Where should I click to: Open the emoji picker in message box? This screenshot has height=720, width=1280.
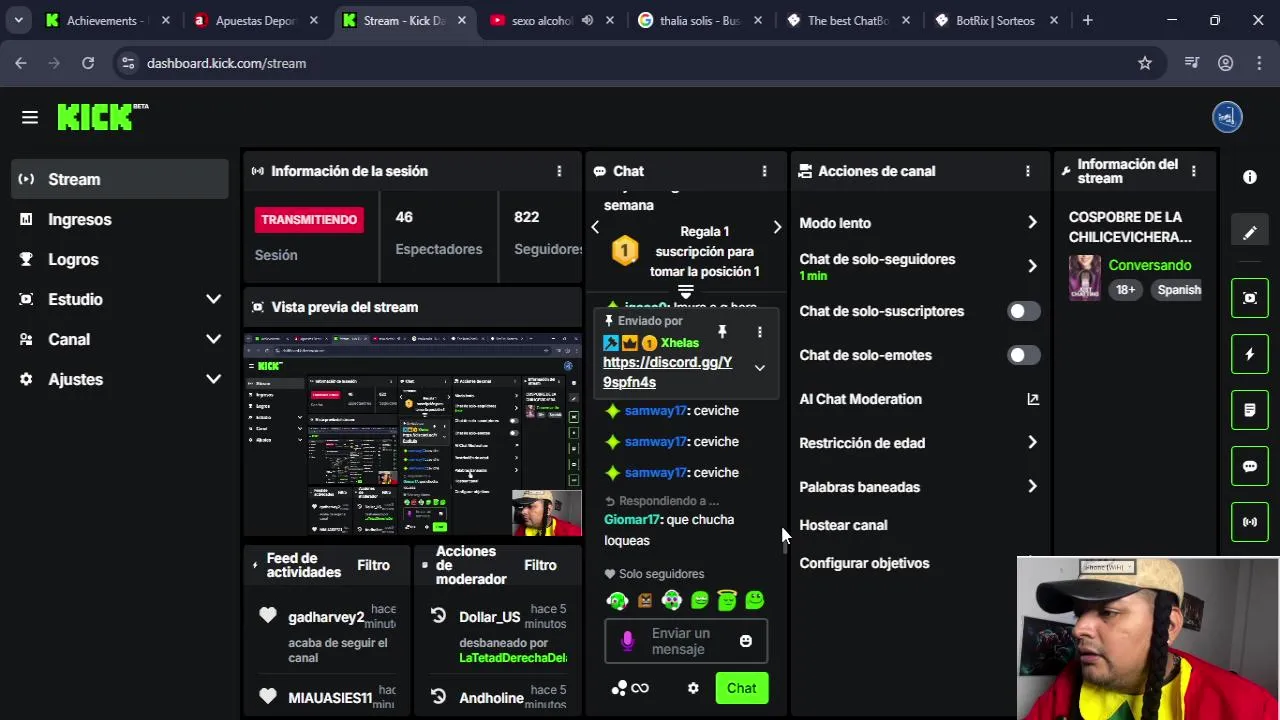pos(745,641)
